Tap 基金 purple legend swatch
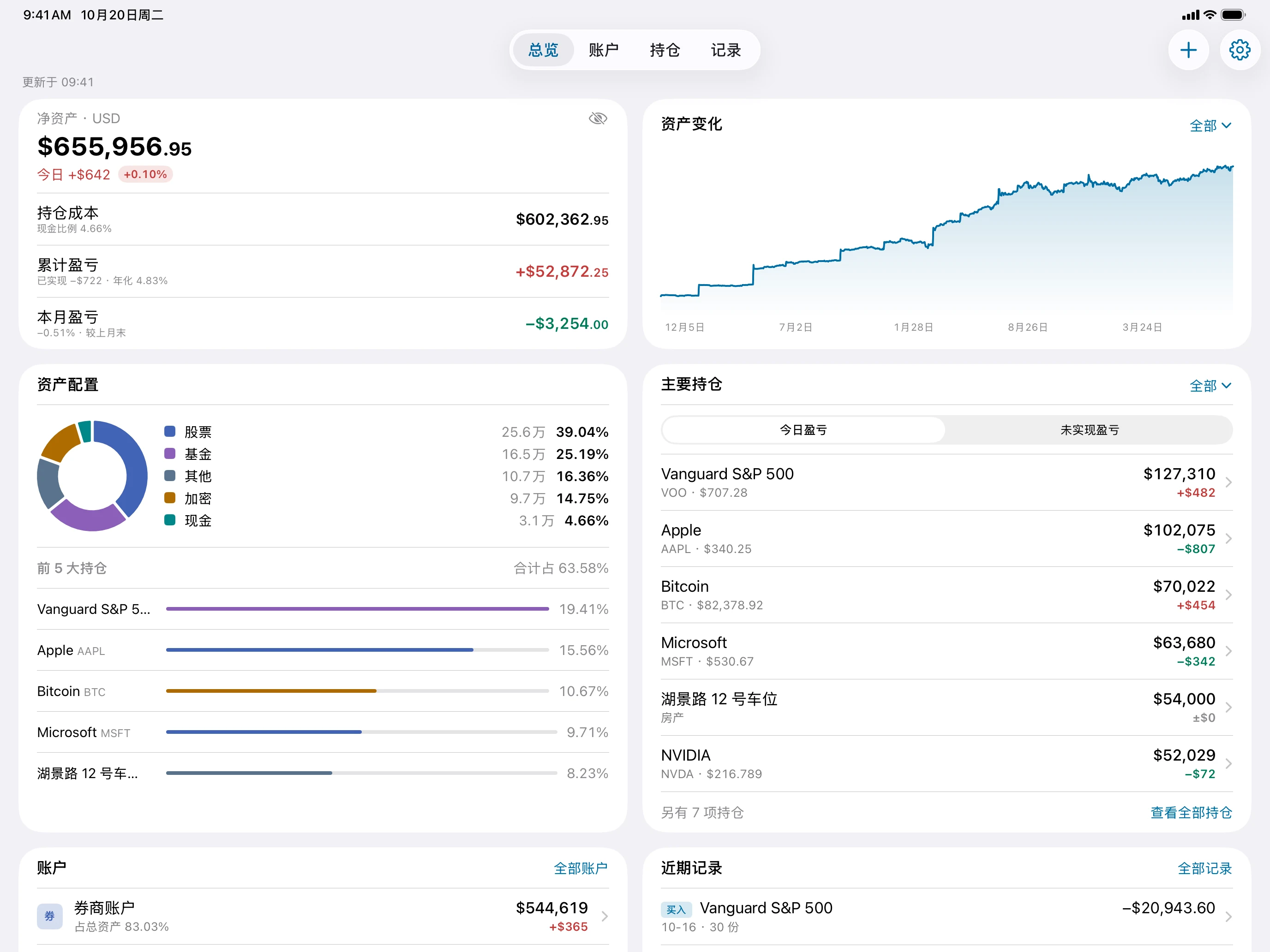The image size is (1270, 952). [170, 453]
